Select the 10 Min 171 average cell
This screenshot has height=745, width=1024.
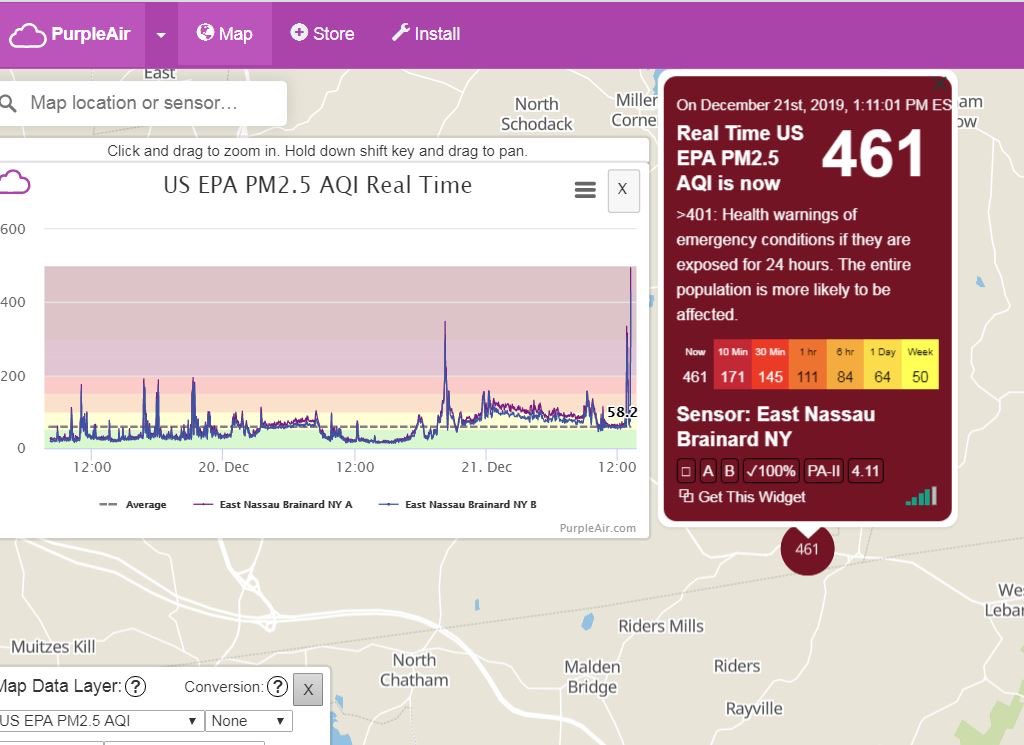click(733, 365)
